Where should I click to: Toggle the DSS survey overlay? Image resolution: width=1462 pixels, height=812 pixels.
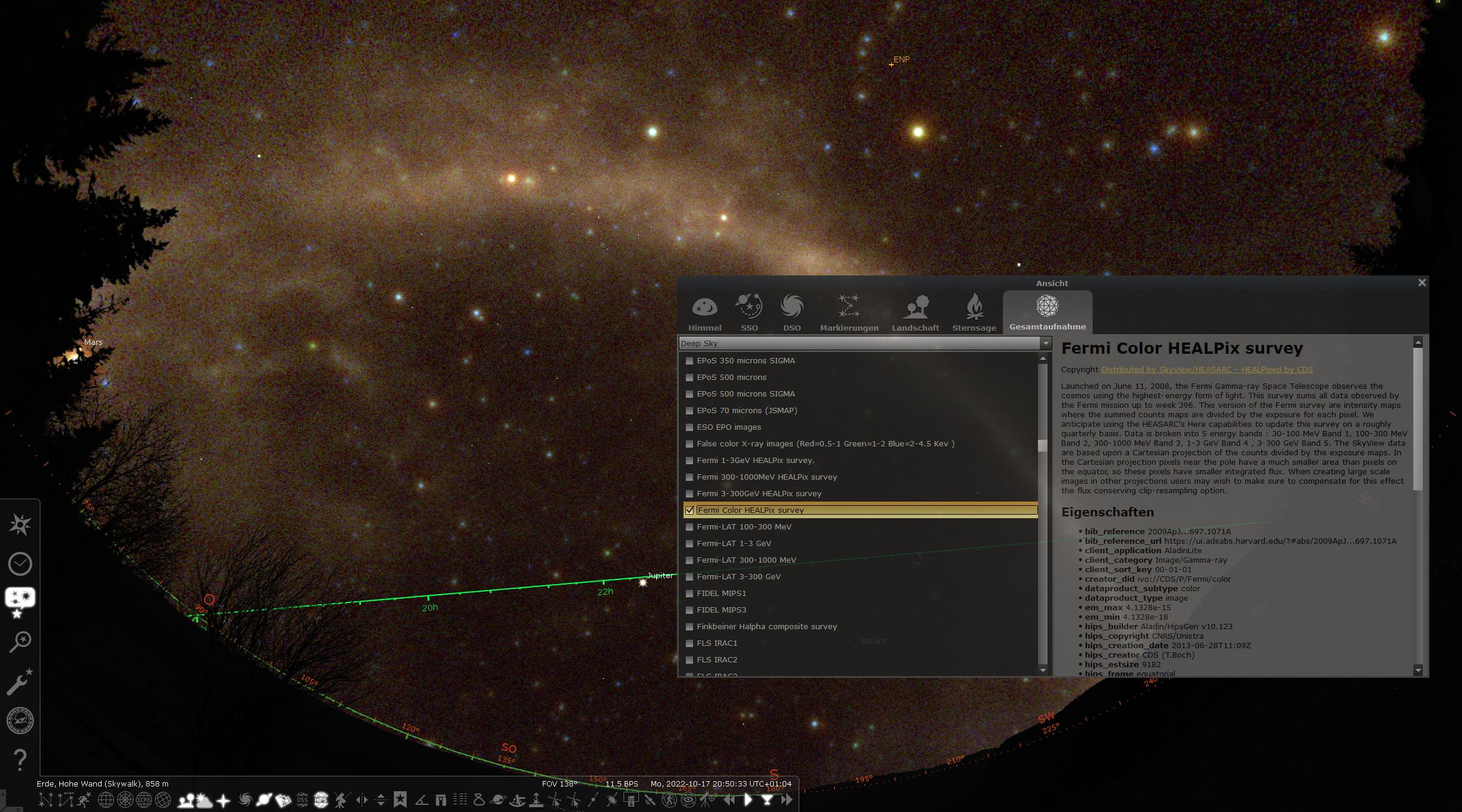coord(302,800)
